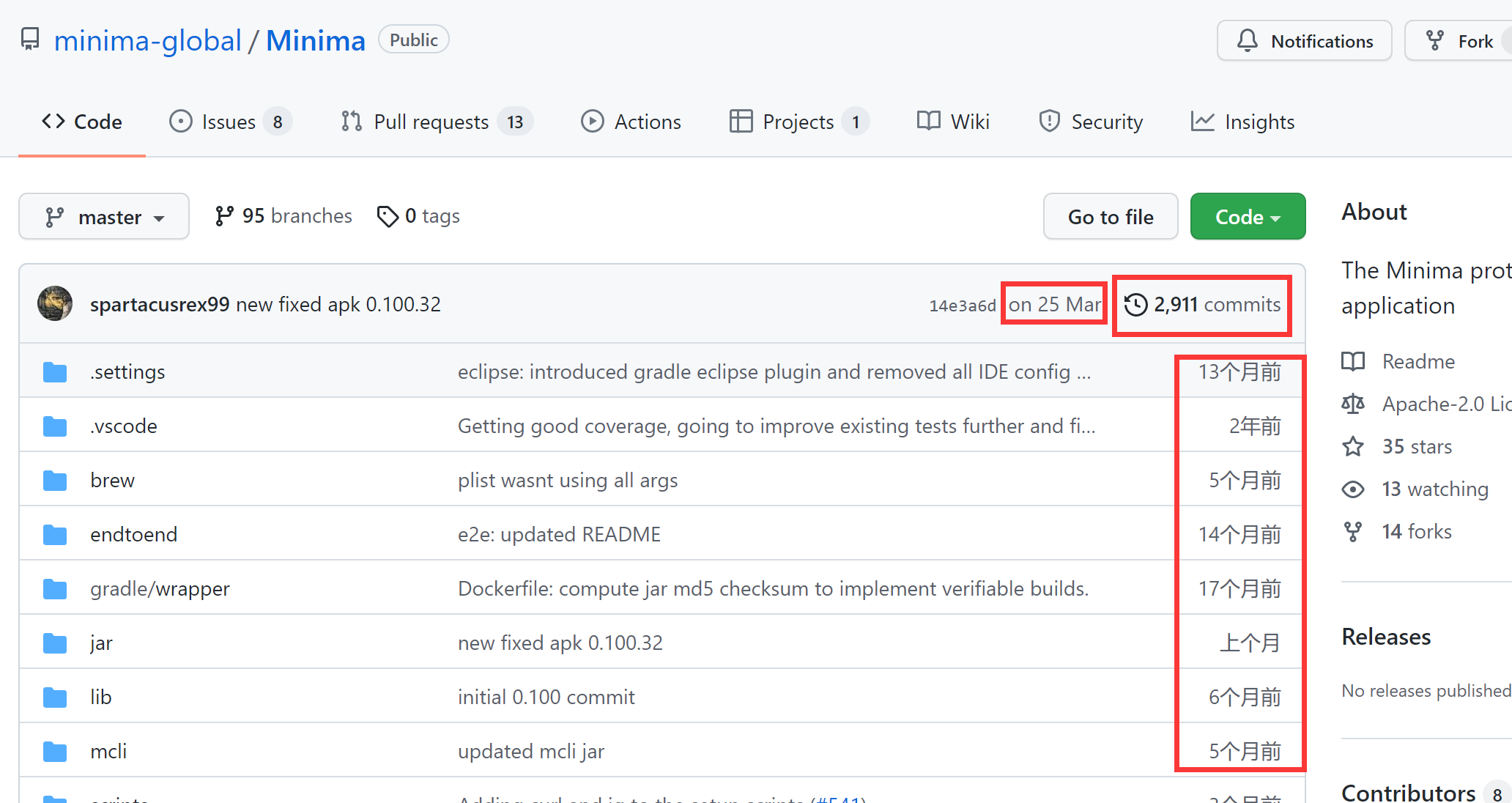Click spartacusrex99's profile avatar
This screenshot has width=1512, height=803.
point(55,303)
